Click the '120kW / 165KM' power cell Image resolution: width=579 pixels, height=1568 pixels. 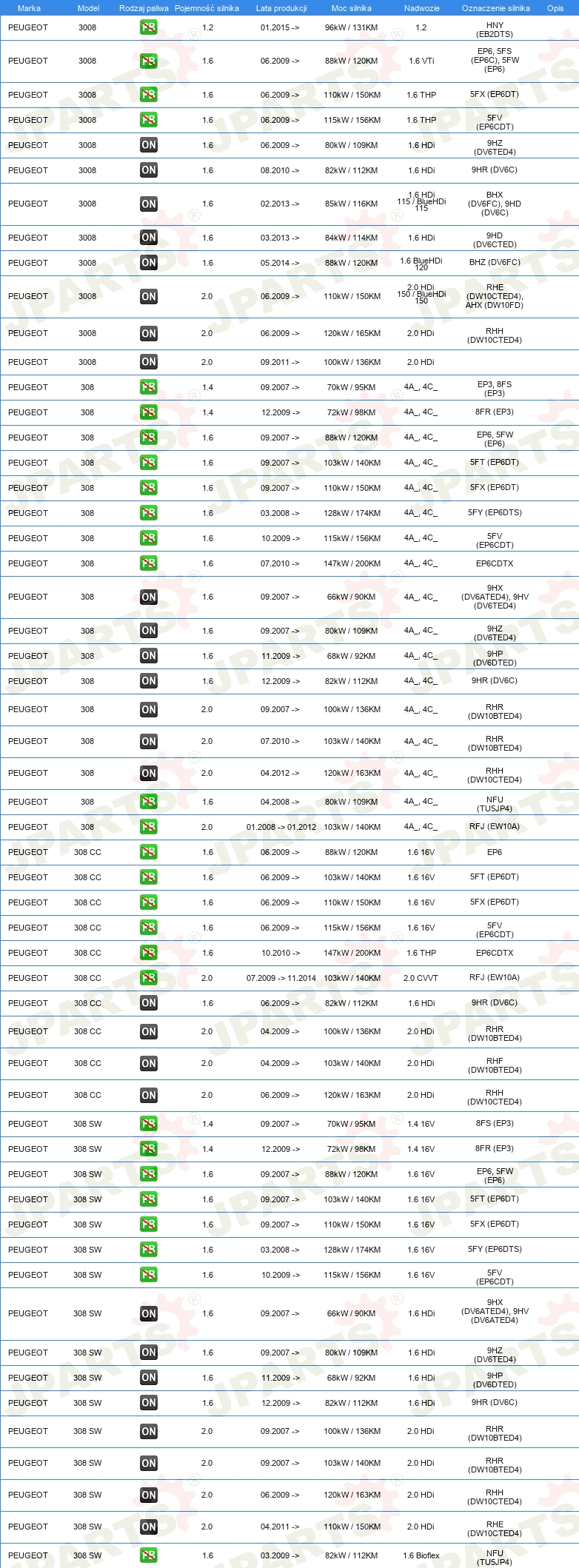tap(352, 333)
